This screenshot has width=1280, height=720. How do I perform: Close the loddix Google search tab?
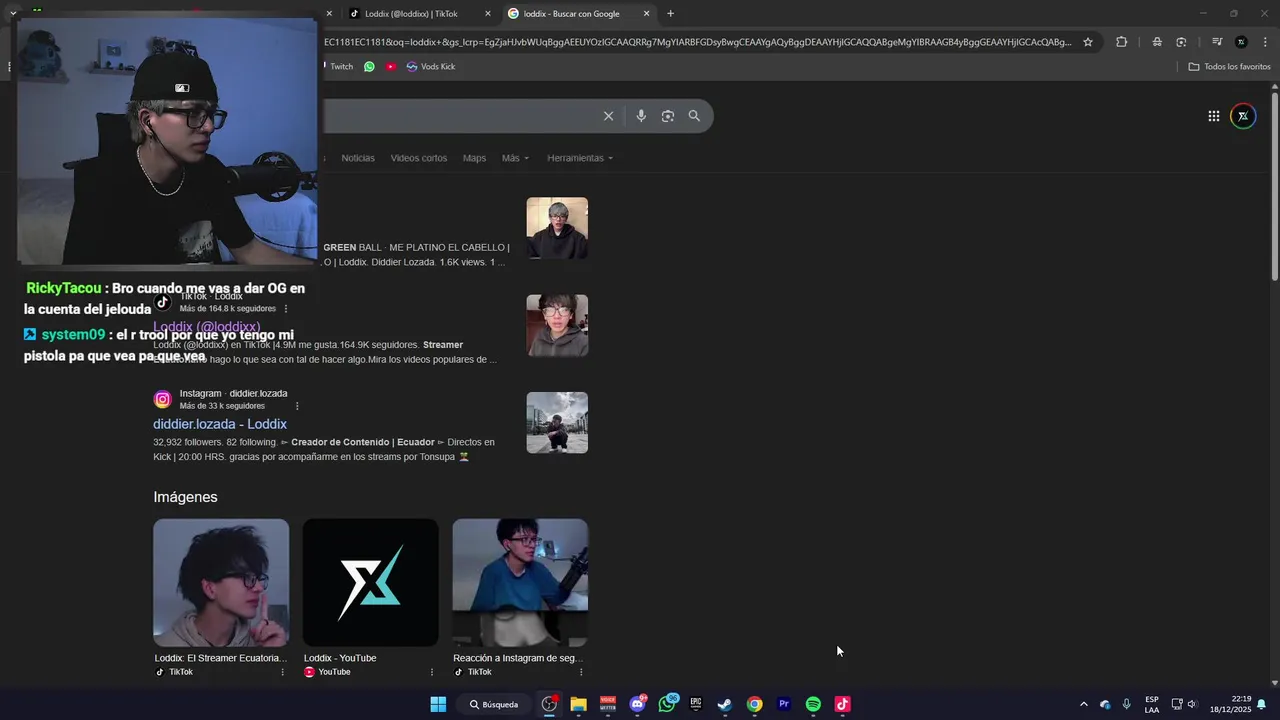click(646, 14)
